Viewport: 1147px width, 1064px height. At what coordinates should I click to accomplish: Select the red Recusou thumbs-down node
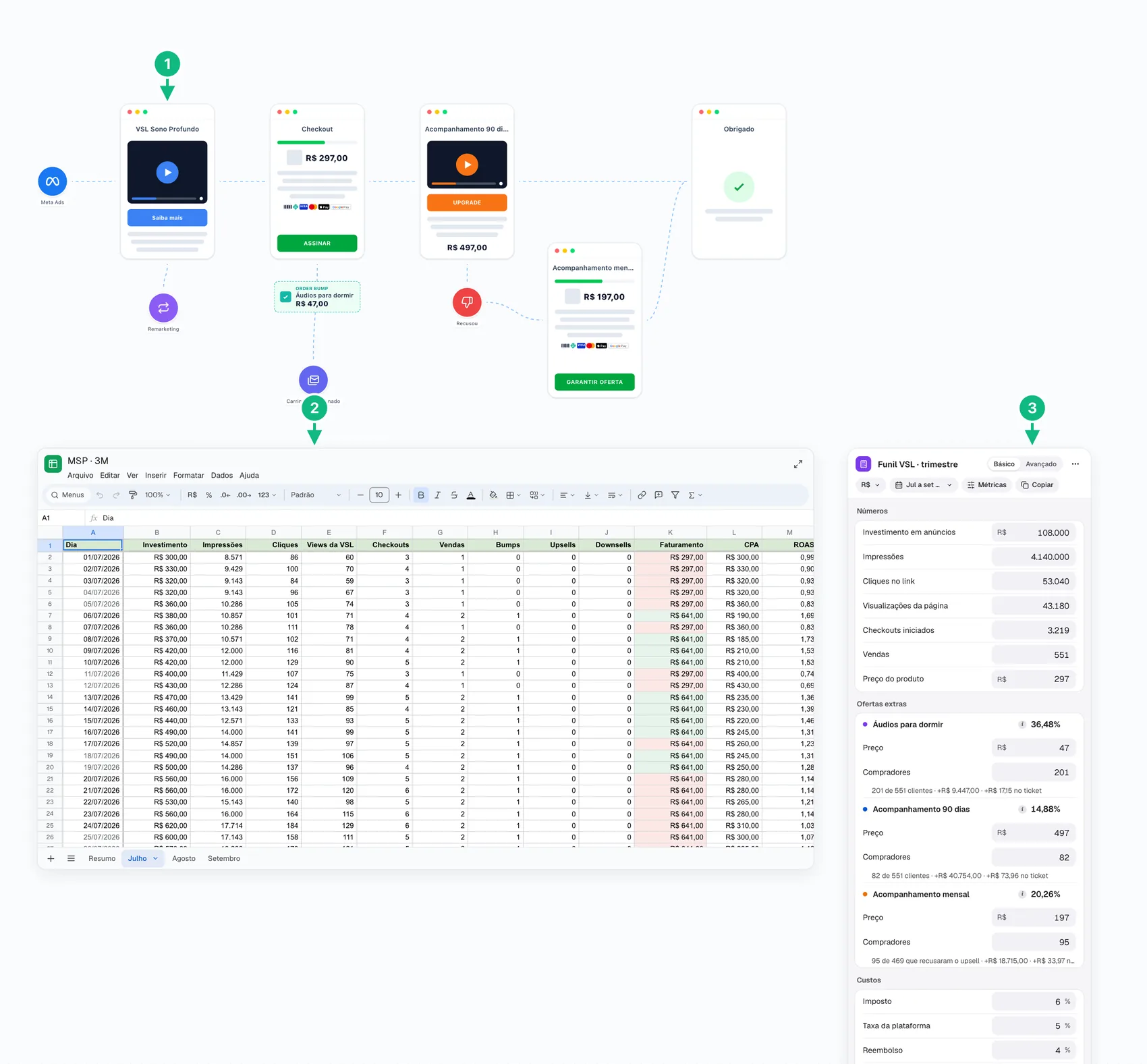pos(467,302)
